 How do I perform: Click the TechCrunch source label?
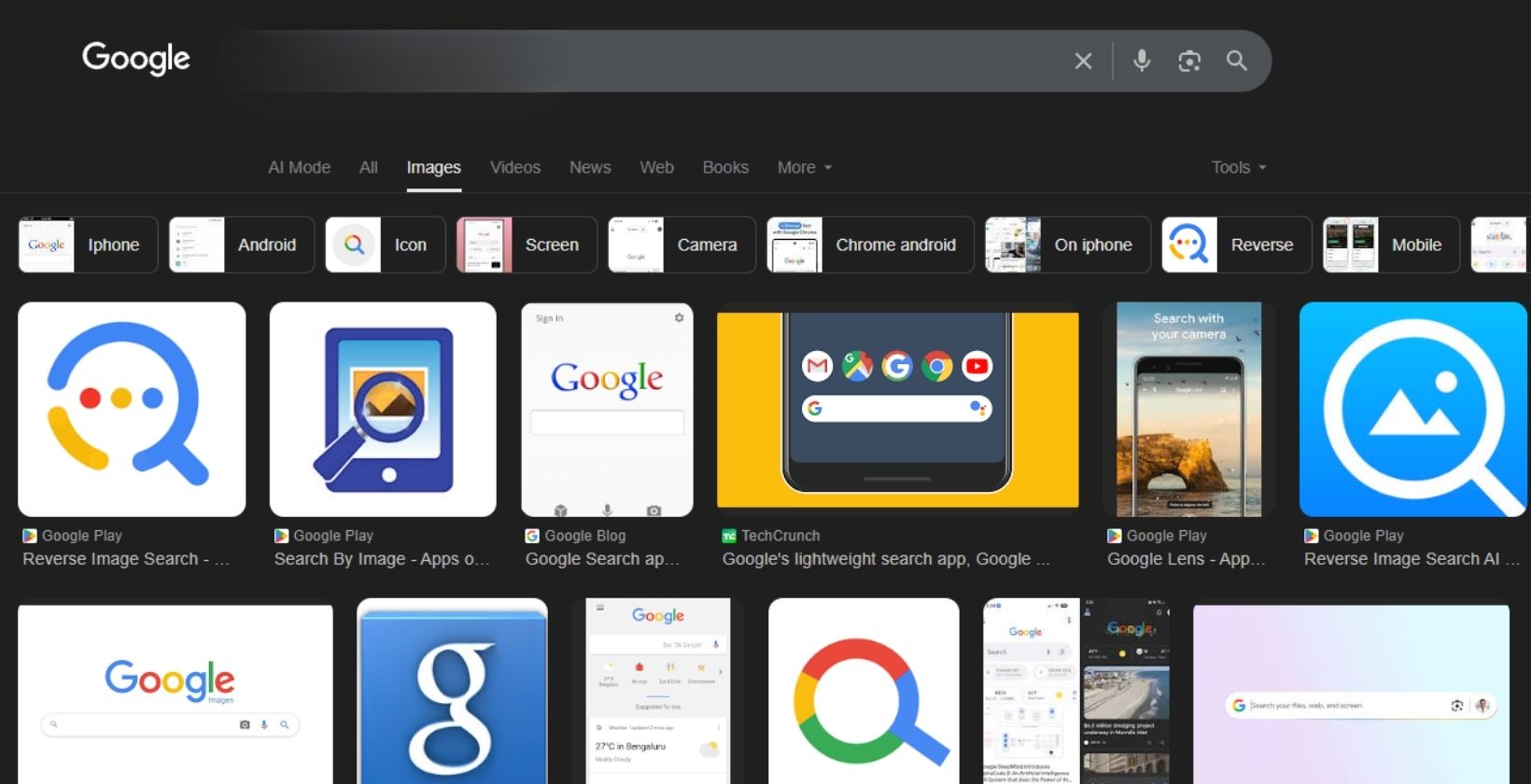click(x=780, y=536)
